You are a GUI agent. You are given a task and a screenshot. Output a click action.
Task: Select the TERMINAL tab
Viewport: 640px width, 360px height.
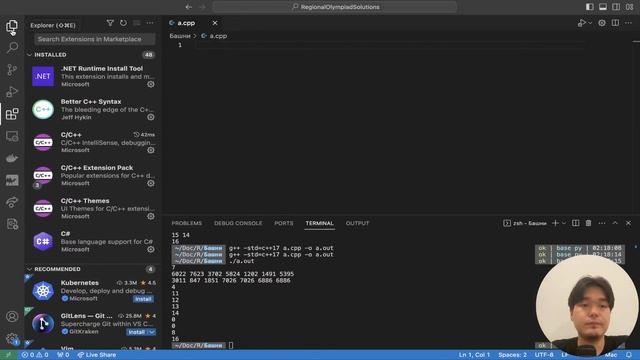(320, 223)
